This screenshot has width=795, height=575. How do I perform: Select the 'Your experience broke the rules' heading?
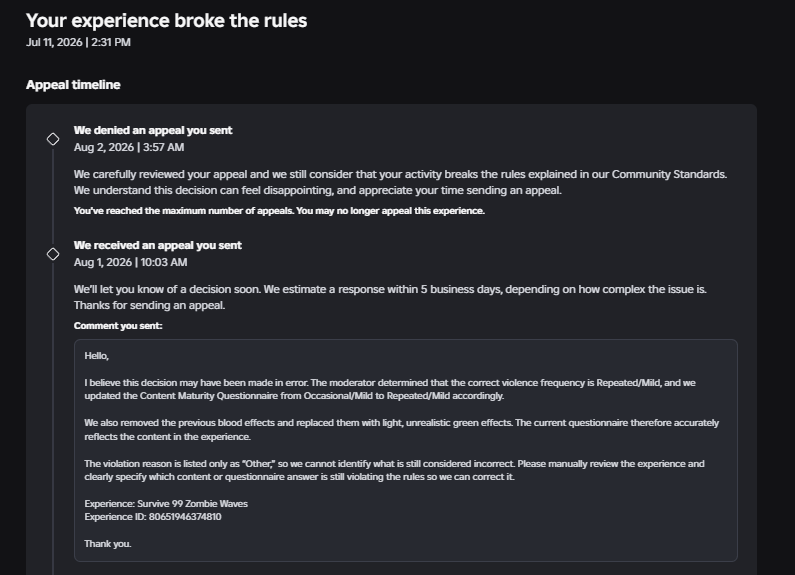tap(166, 21)
